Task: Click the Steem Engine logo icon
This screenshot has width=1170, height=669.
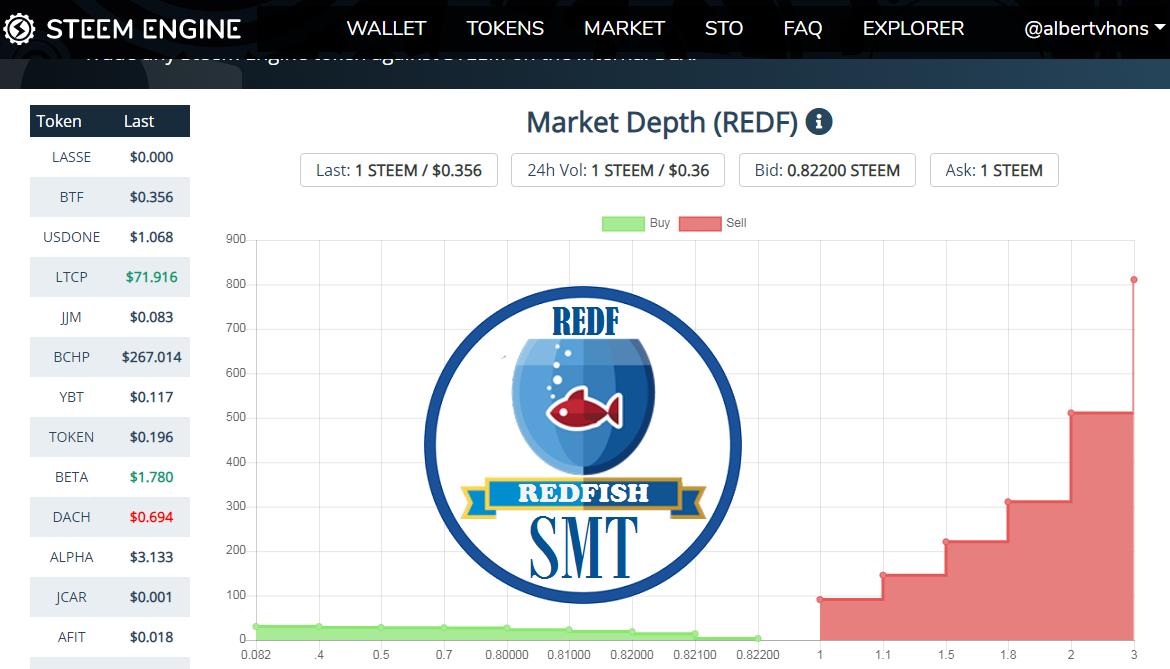Action: coord(19,29)
